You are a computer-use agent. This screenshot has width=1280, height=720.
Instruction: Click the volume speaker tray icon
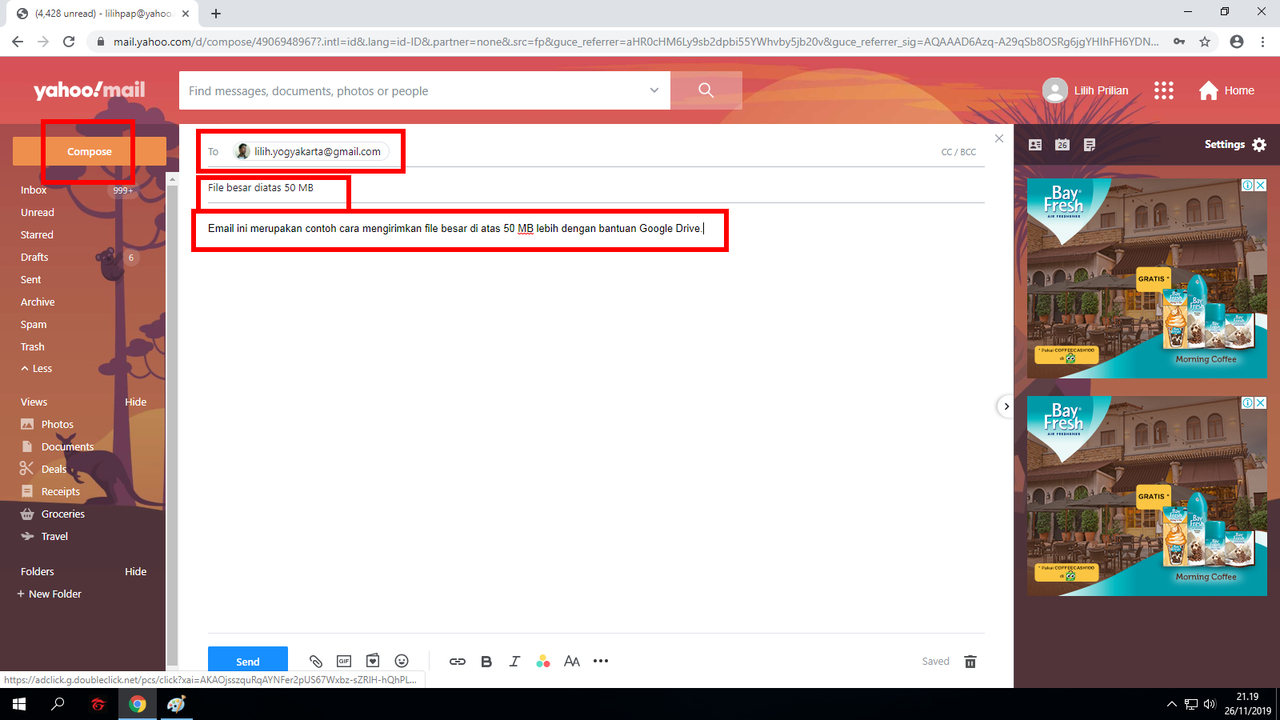coord(1210,704)
